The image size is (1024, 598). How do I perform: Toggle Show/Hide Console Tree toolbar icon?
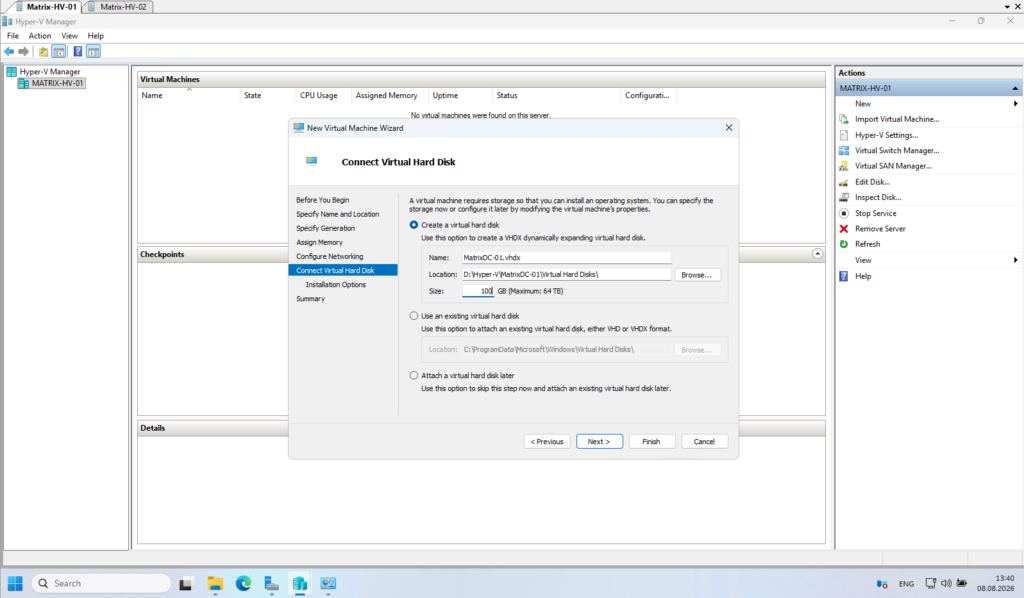[59, 52]
